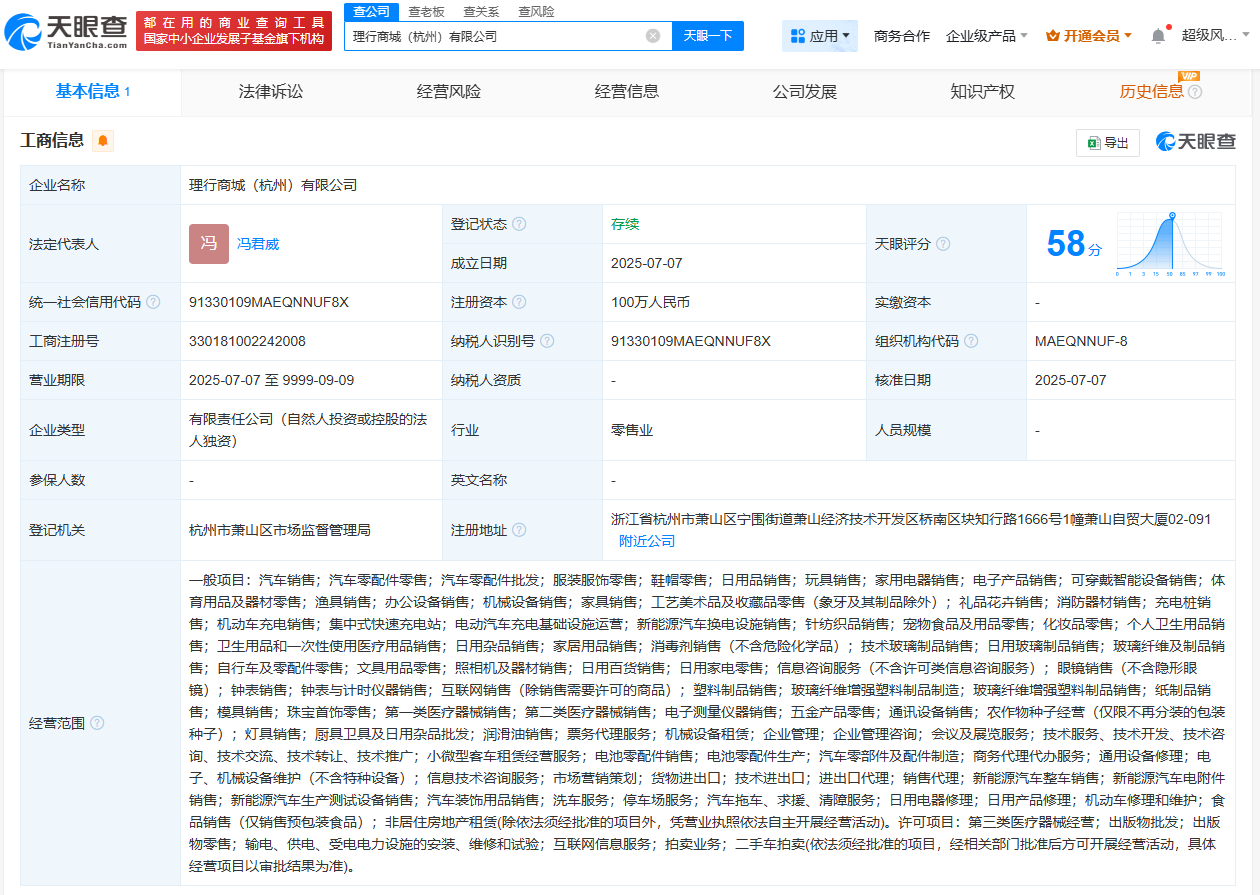Image resolution: width=1260 pixels, height=895 pixels.
Task: Switch to the 法律诉讼 tab
Action: coord(271,92)
